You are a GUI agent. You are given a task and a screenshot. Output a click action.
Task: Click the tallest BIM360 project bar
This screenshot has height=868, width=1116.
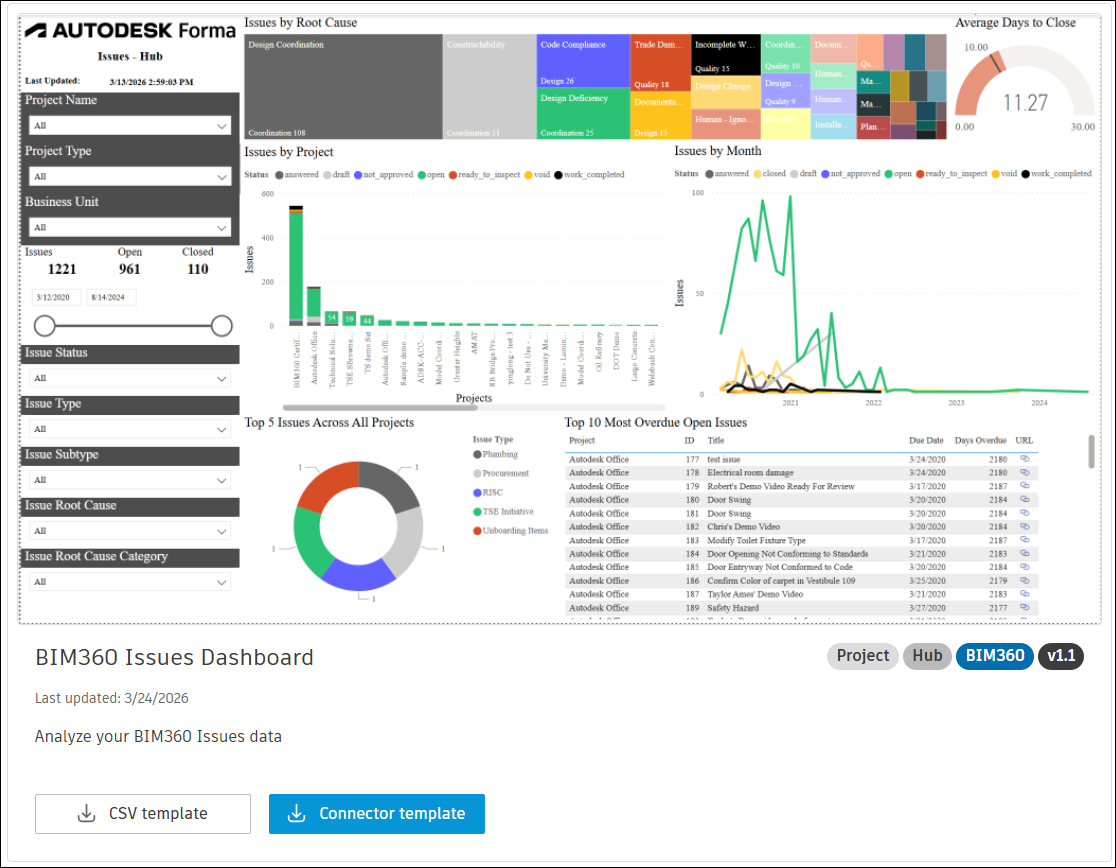click(x=296, y=266)
